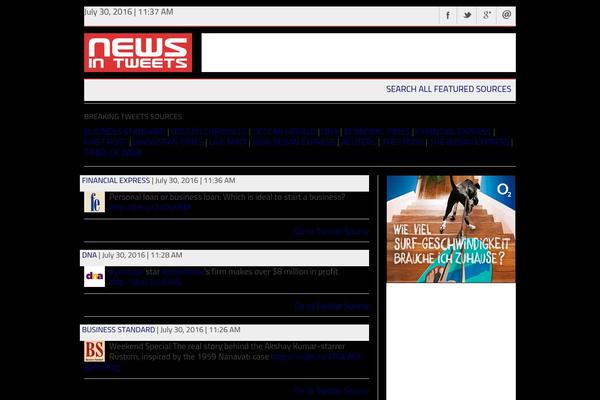Select Financial Express in sources list
Viewport: 600px width, 400px height.
pos(453,132)
